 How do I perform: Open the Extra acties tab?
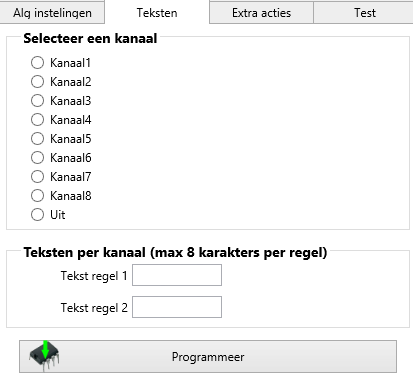(261, 13)
